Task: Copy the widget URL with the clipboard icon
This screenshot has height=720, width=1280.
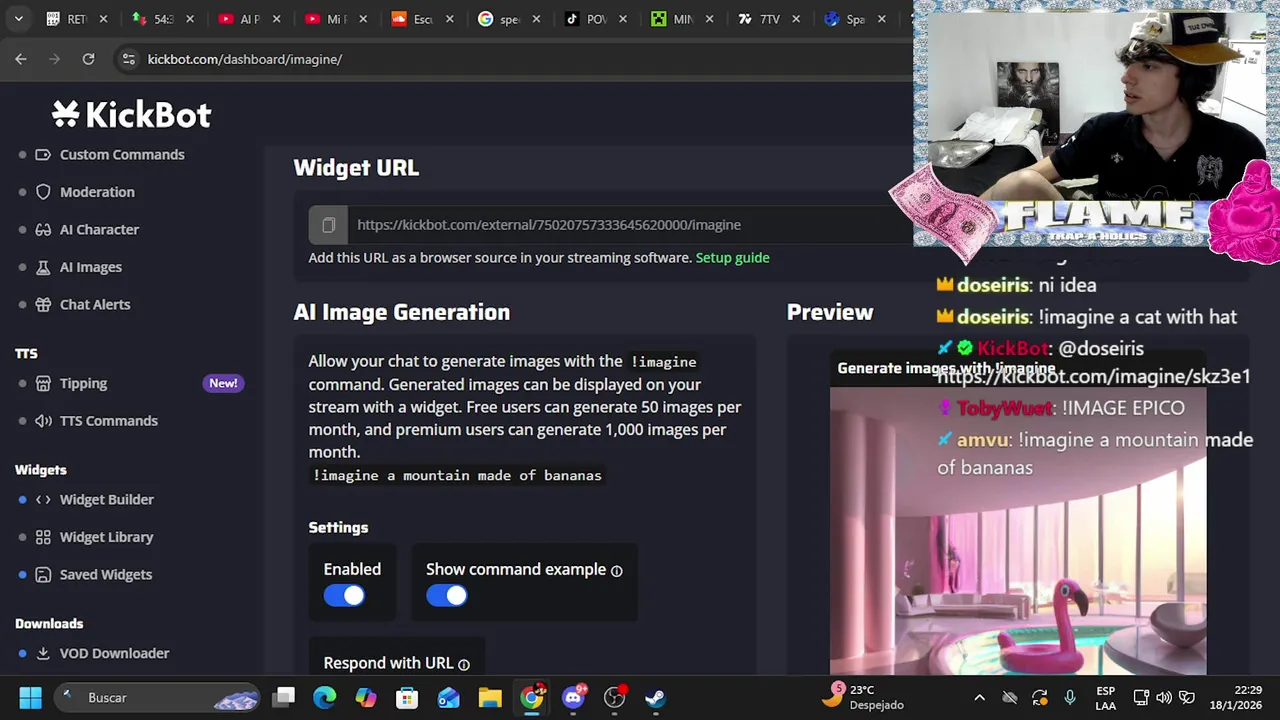Action: coord(328,225)
